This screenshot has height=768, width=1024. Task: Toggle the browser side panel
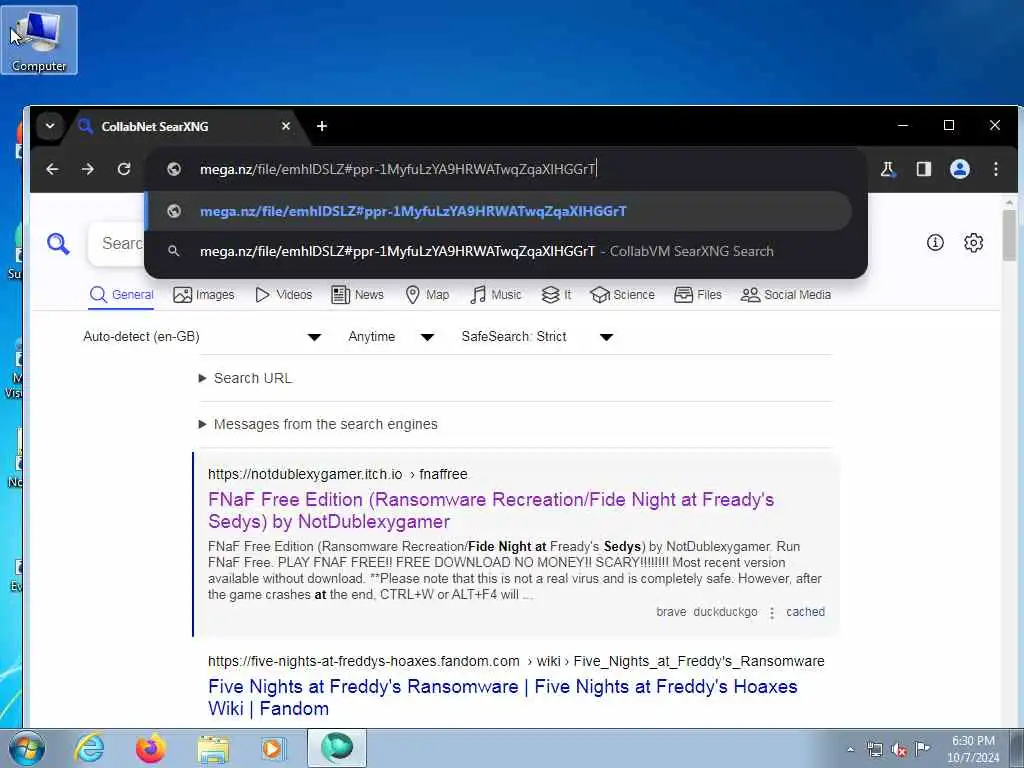point(923,169)
